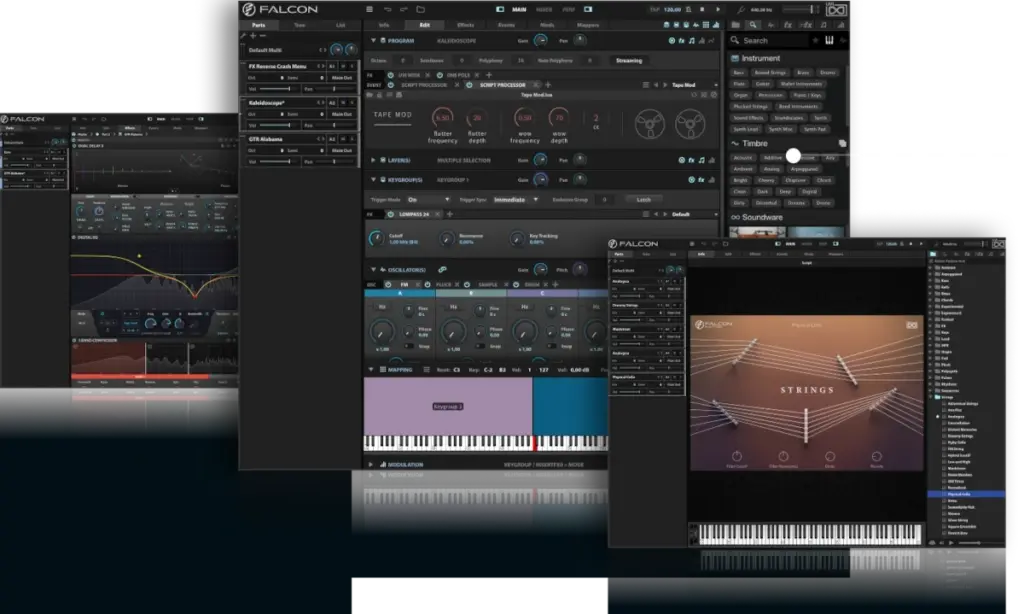The height and width of the screenshot is (614, 1024).
Task: Open the Trigger Sync Immediate dropdown
Action: 516,199
